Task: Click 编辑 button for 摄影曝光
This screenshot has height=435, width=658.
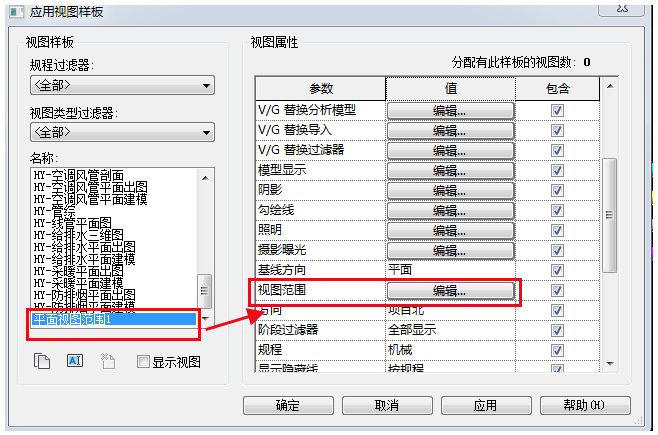Action: click(x=450, y=250)
